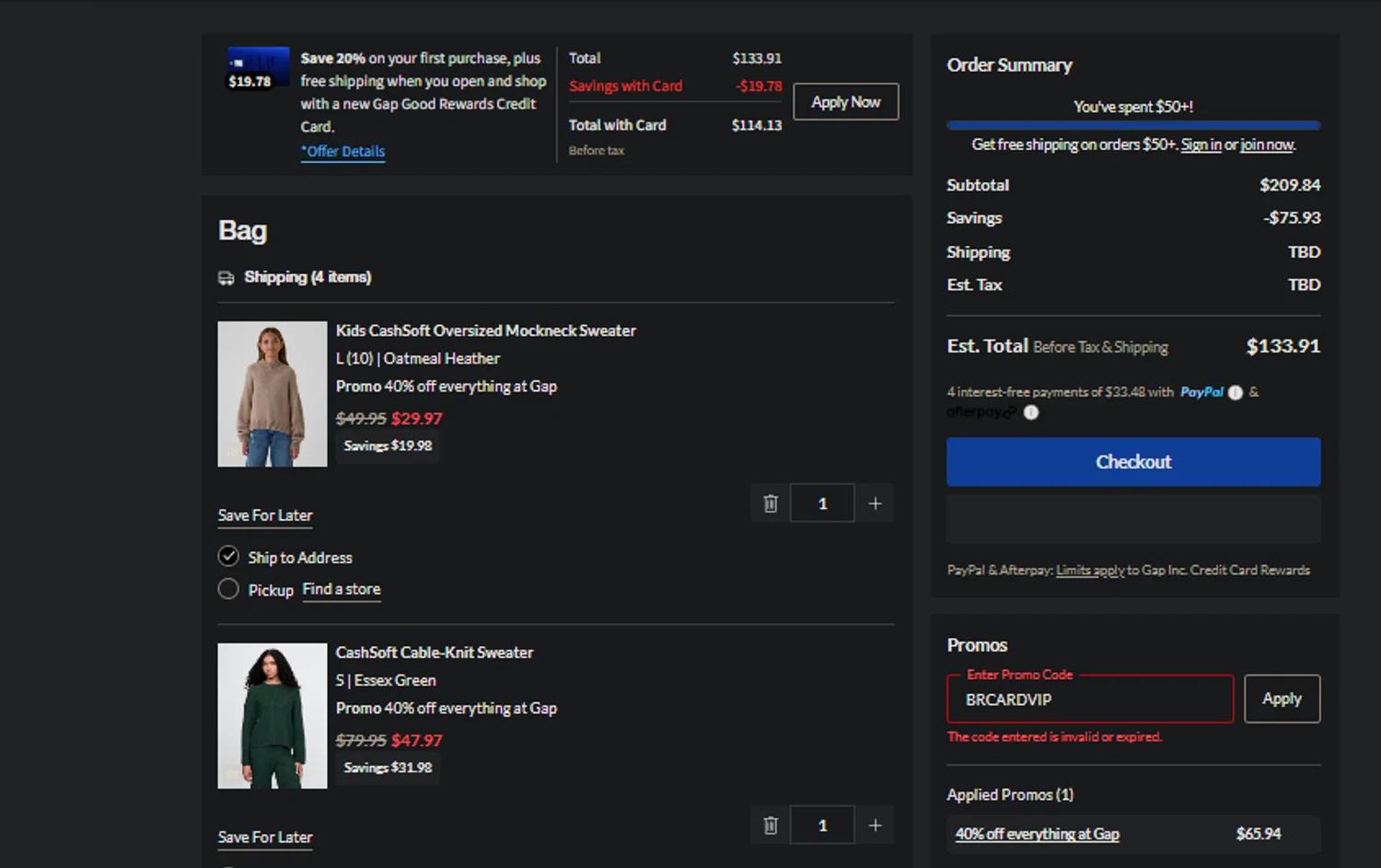Select Pickup radio option
The width and height of the screenshot is (1381, 868).
point(228,589)
